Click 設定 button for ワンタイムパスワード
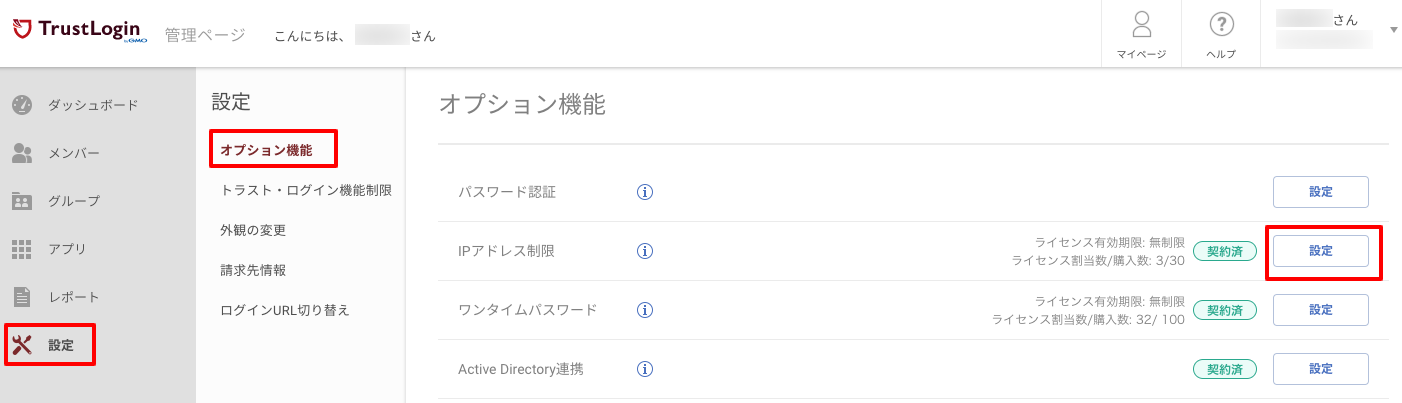 pos(1320,310)
